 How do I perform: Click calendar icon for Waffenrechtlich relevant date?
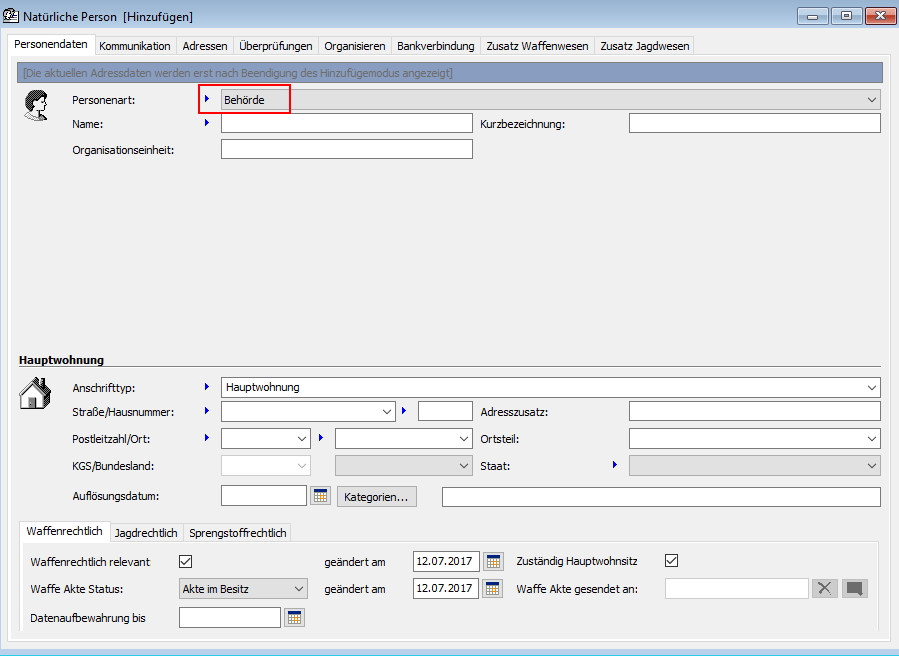[493, 561]
